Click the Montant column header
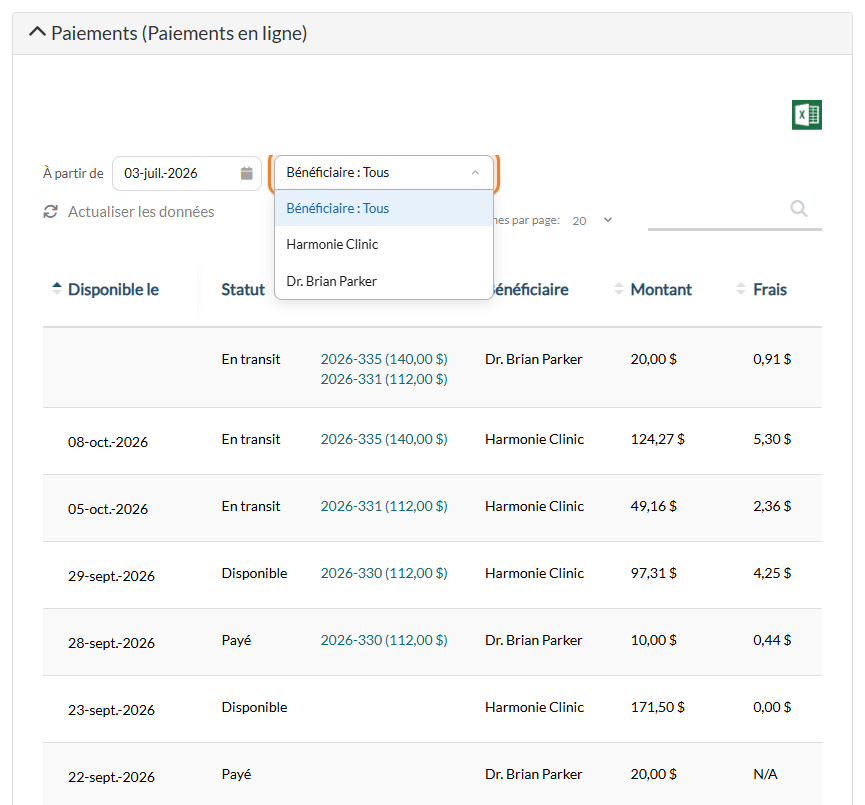865x805 pixels. 661,290
